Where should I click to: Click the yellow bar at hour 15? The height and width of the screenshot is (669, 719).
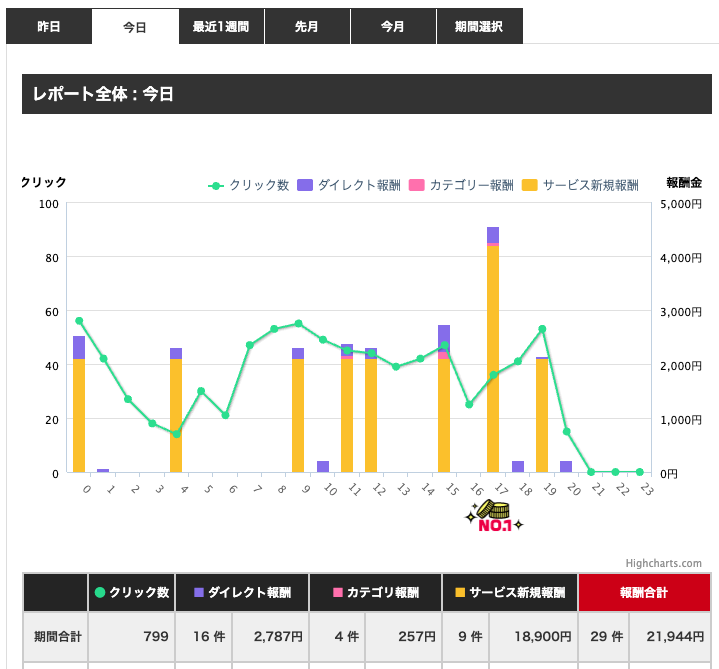coord(444,415)
